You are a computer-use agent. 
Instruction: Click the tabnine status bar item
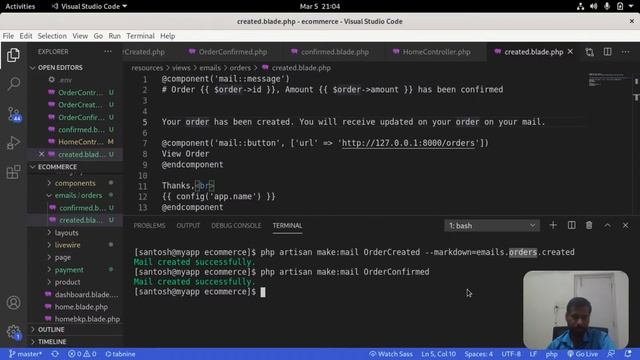pos(120,354)
